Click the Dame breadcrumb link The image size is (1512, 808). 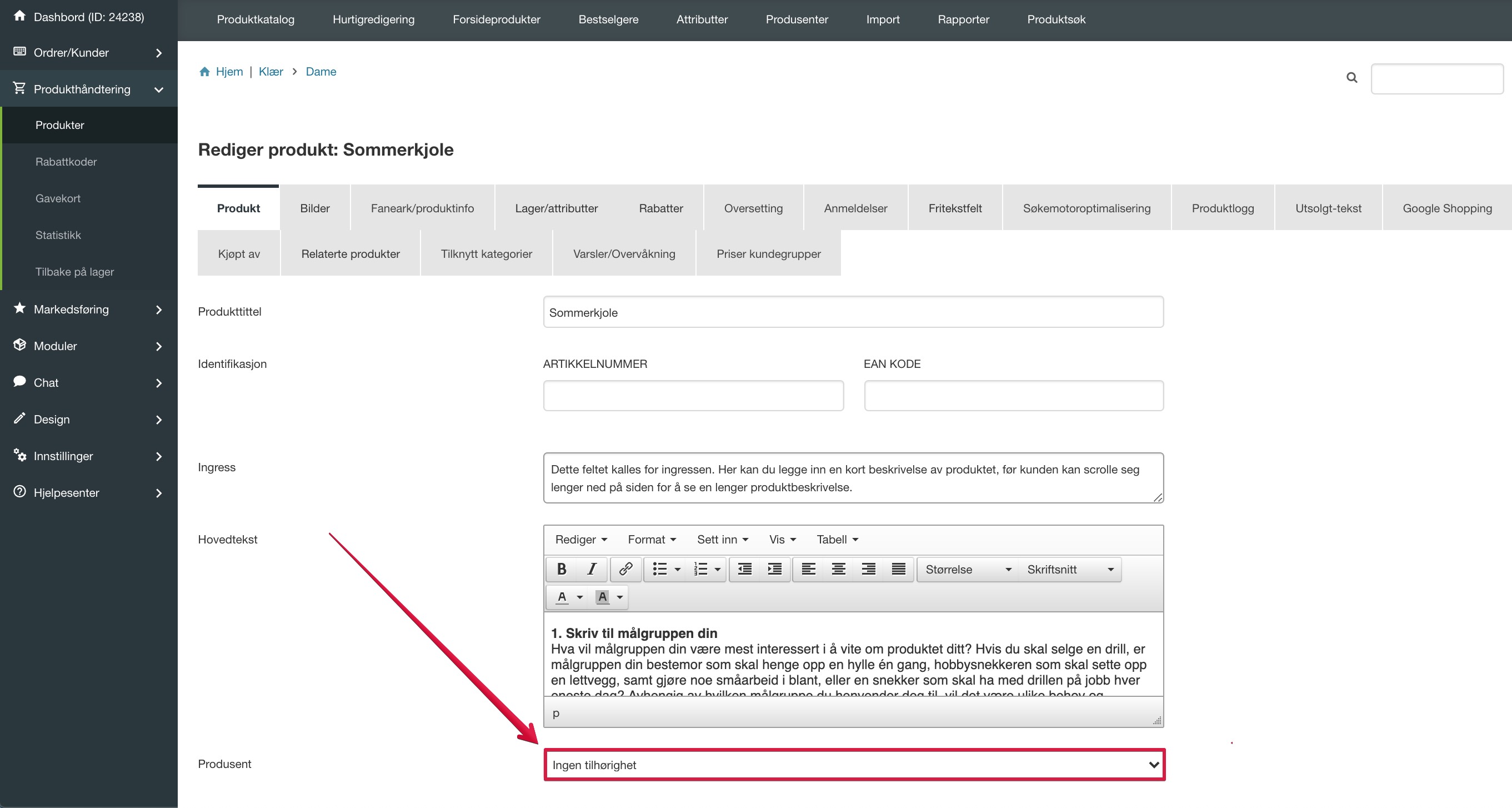click(x=321, y=72)
